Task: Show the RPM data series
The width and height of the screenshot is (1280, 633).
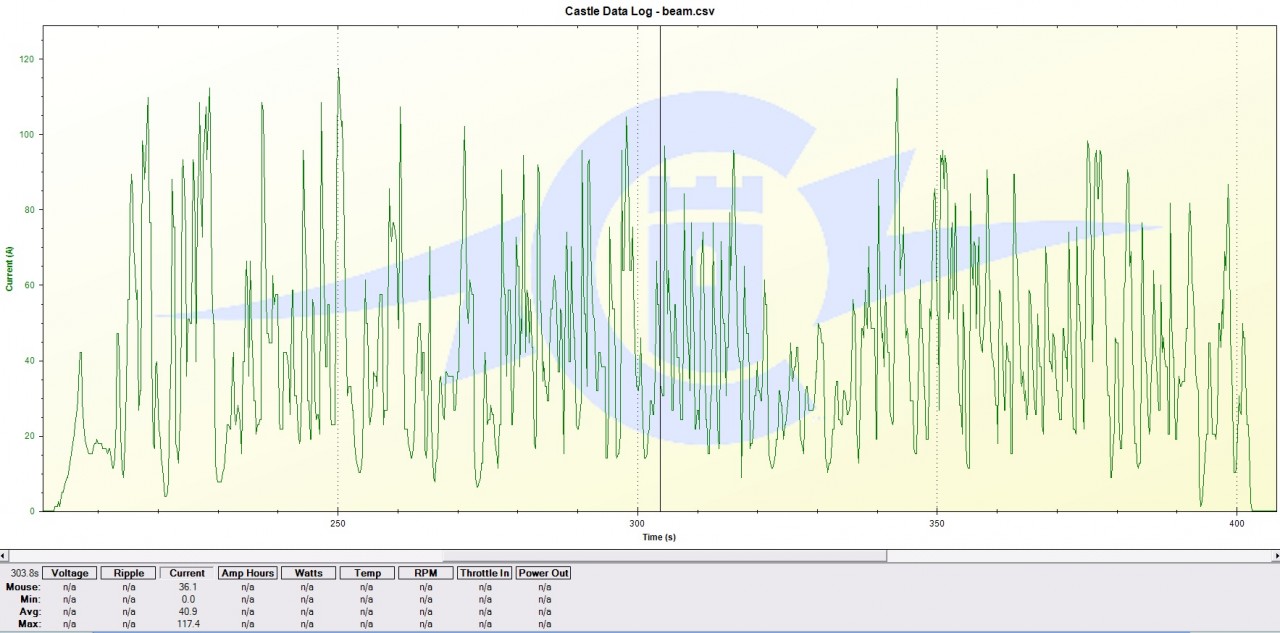Action: click(426, 573)
